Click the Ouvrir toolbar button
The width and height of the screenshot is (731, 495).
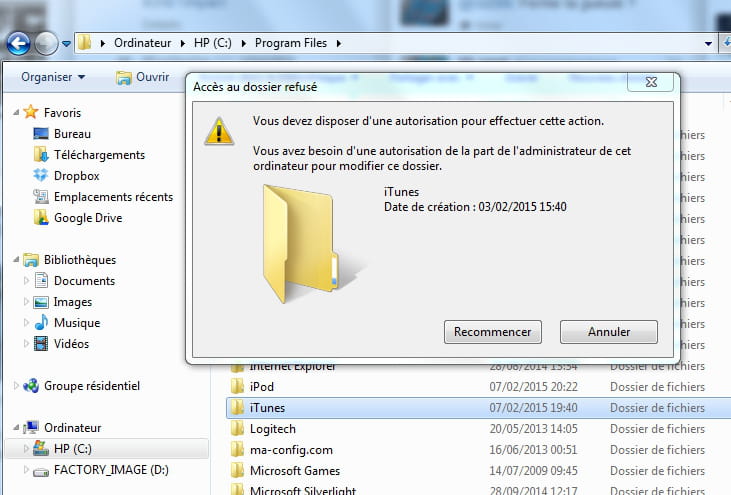click(142, 77)
